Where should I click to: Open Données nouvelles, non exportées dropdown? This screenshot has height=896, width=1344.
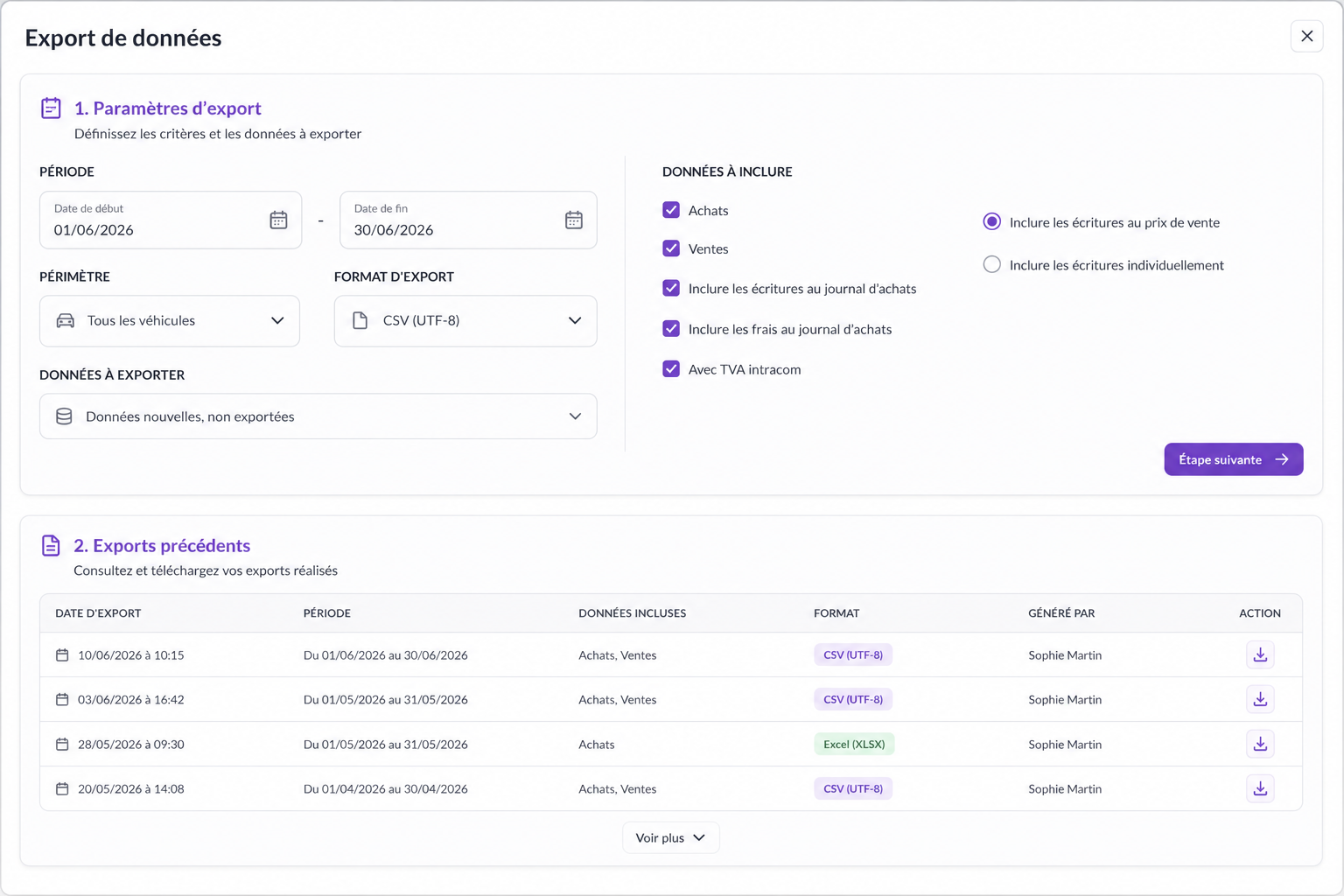(318, 416)
